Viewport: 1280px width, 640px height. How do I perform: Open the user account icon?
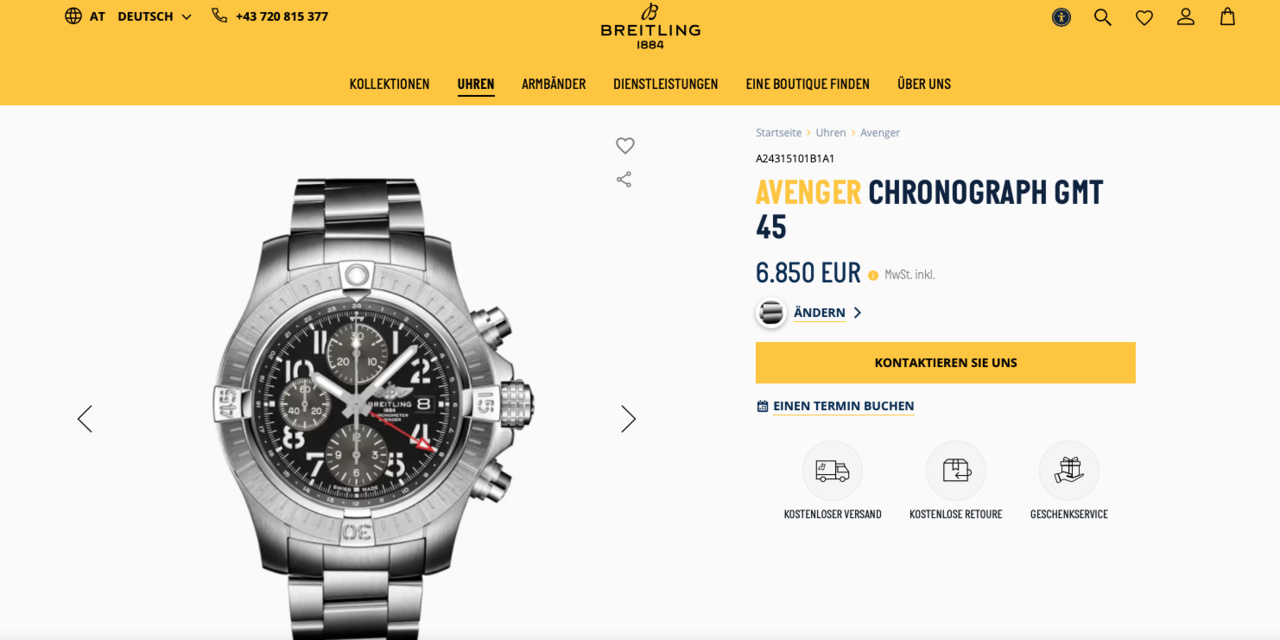[1186, 17]
